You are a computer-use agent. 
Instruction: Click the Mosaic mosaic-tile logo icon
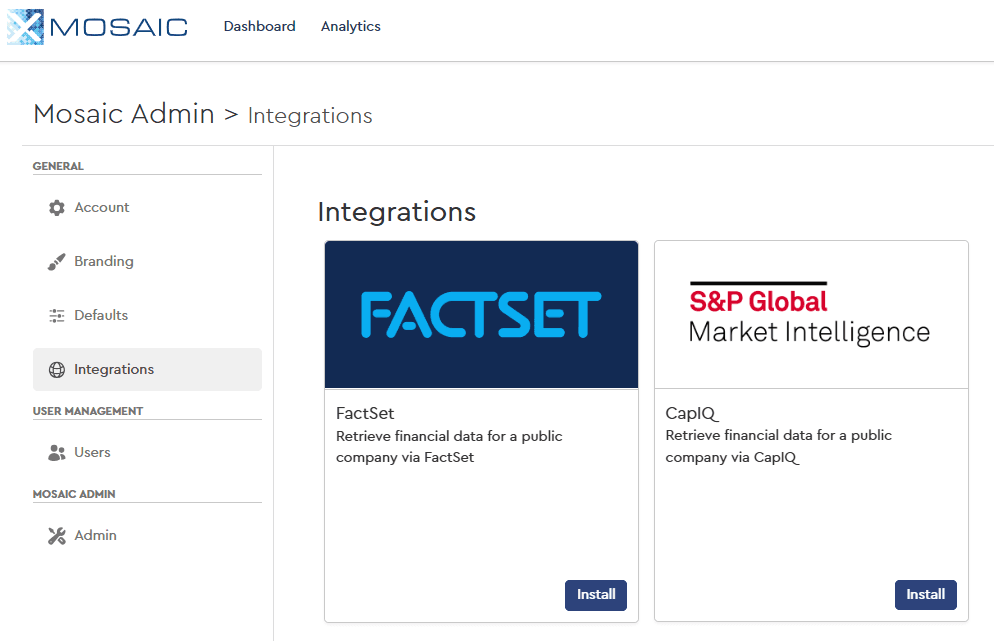pyautogui.click(x=24, y=26)
